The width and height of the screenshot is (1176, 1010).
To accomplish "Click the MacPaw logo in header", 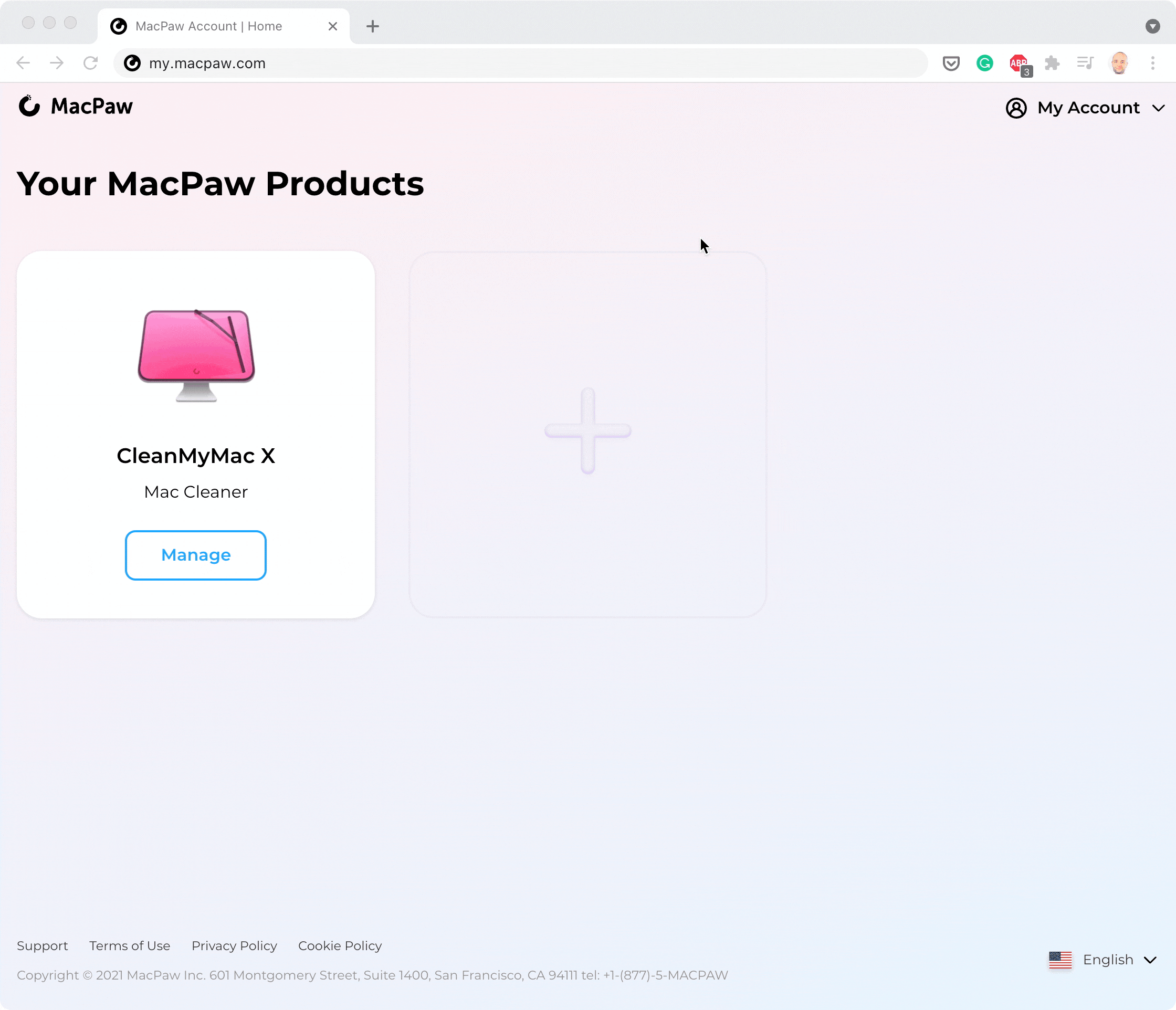I will click(x=76, y=106).
